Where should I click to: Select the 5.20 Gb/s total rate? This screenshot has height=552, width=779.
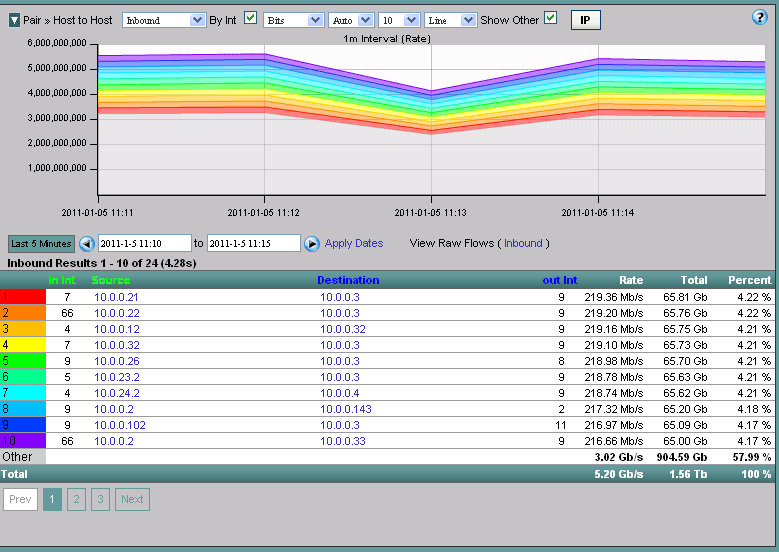point(619,474)
